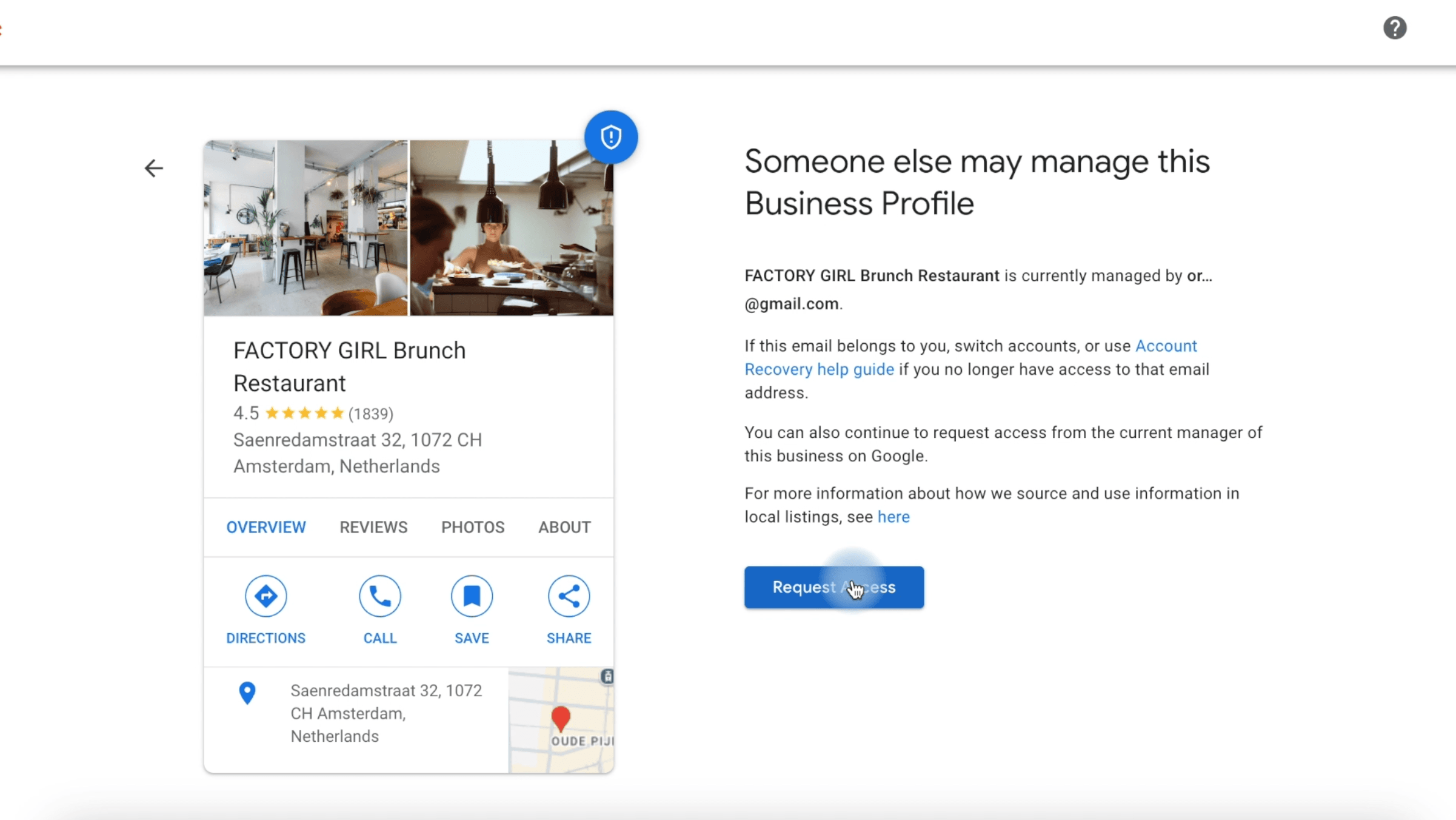Viewport: 1456px width, 820px height.
Task: Go back using the left arrow
Action: [x=154, y=168]
